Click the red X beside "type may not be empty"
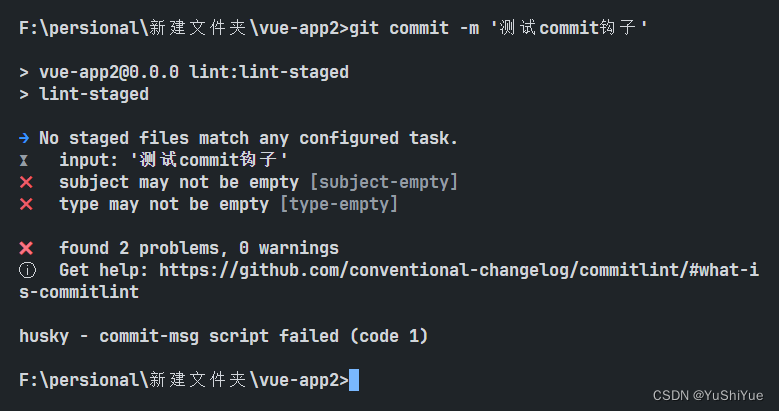 pyautogui.click(x=26, y=204)
